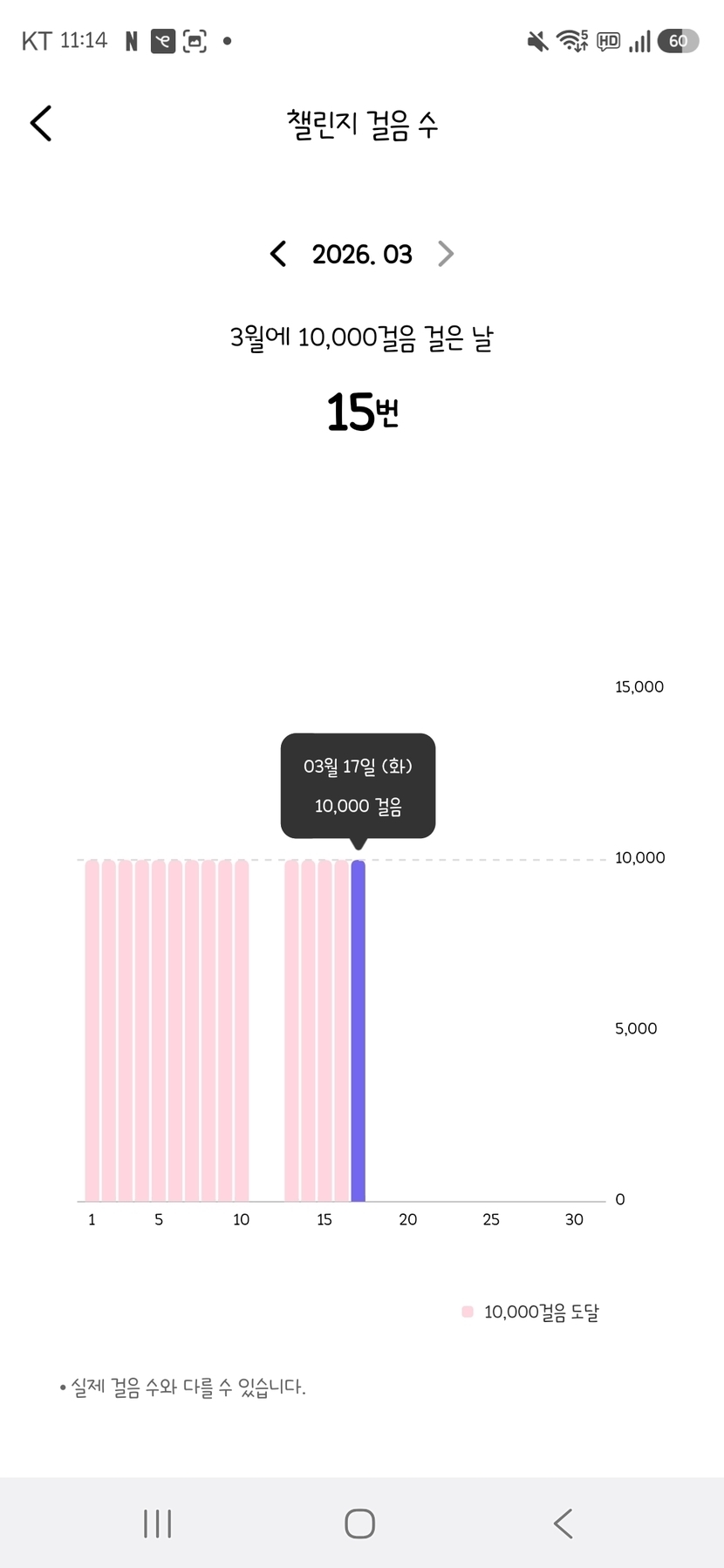
Task: Tap the screenshot capture status icon
Action: pos(195,41)
